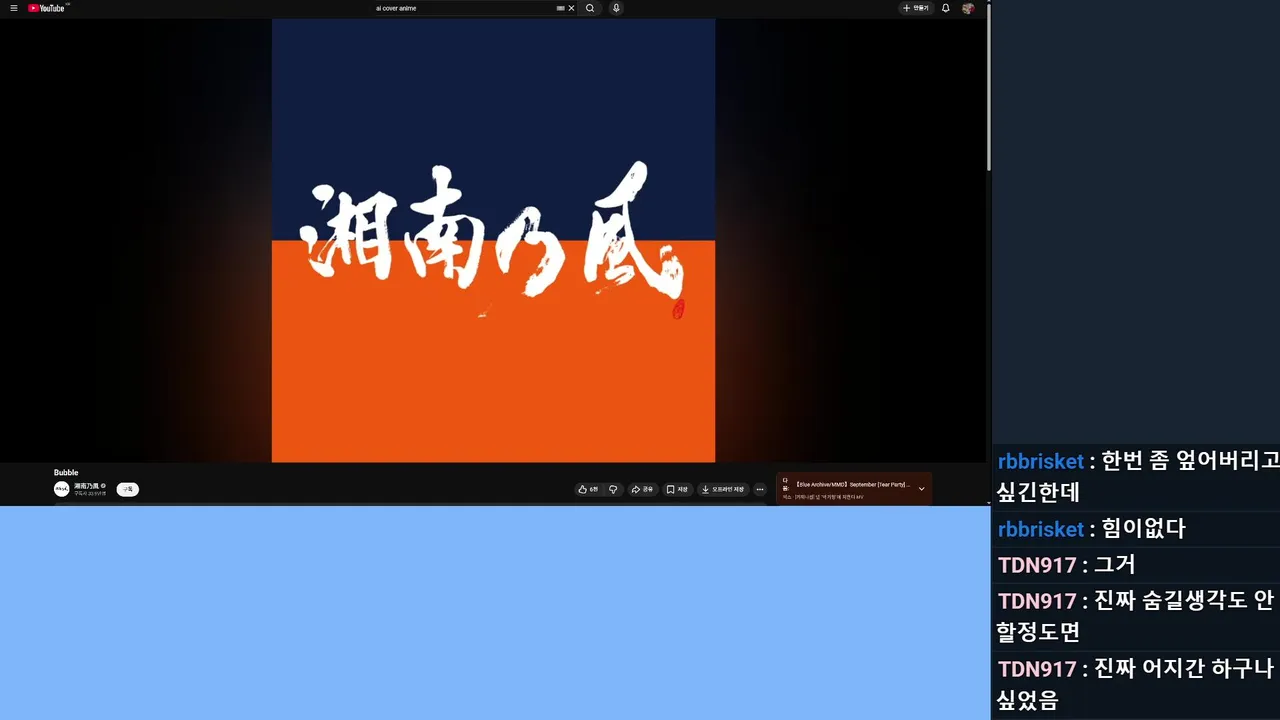Open the 湘南乃風 channel avatar
The image size is (1280, 720).
pyautogui.click(x=62, y=489)
